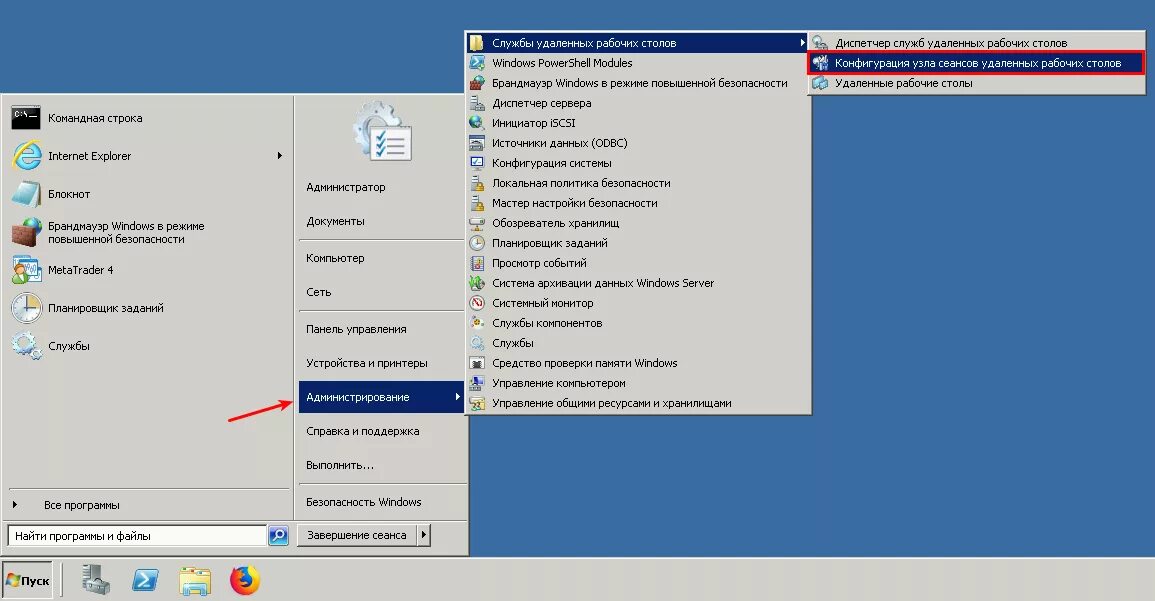Open Выполнить… run dialog

pos(340,465)
